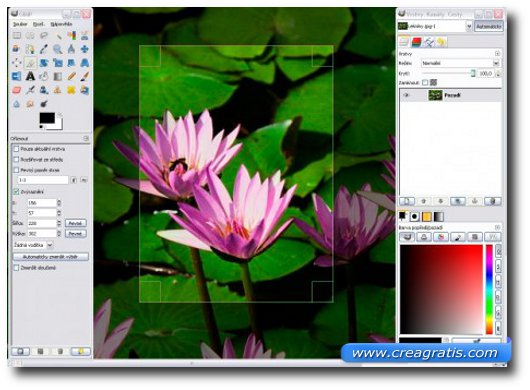Select the Shear tool
The height and width of the screenshot is (390, 530).
click(x=71, y=63)
